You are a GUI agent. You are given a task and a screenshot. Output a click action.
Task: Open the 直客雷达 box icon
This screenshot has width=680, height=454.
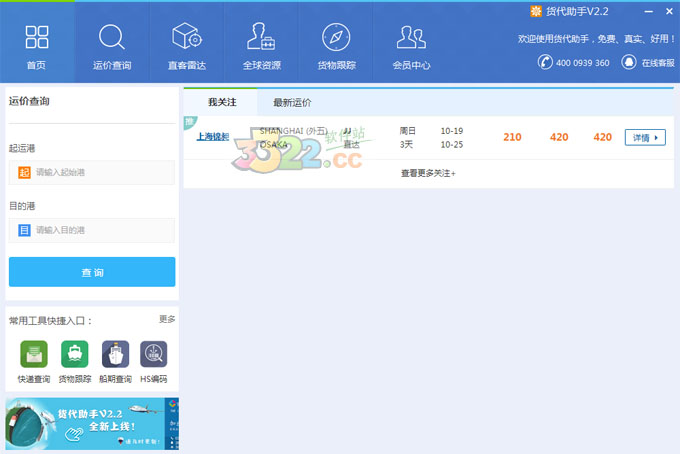click(x=187, y=36)
